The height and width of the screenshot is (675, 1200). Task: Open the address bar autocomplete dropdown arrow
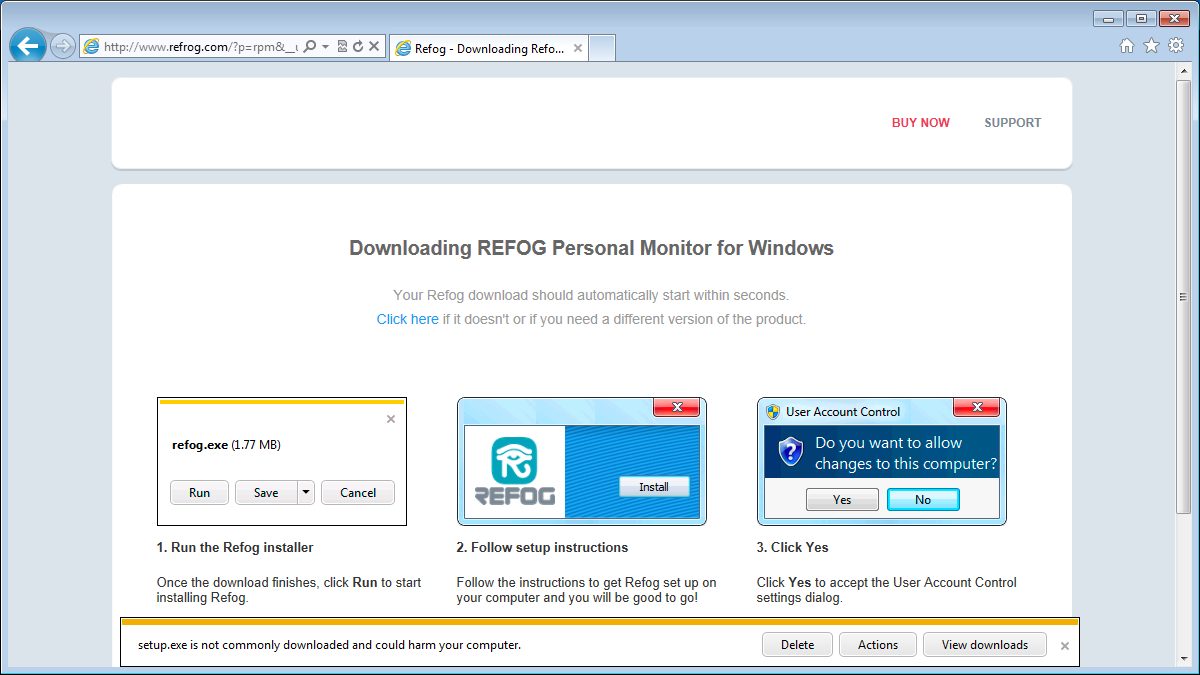pyautogui.click(x=326, y=46)
